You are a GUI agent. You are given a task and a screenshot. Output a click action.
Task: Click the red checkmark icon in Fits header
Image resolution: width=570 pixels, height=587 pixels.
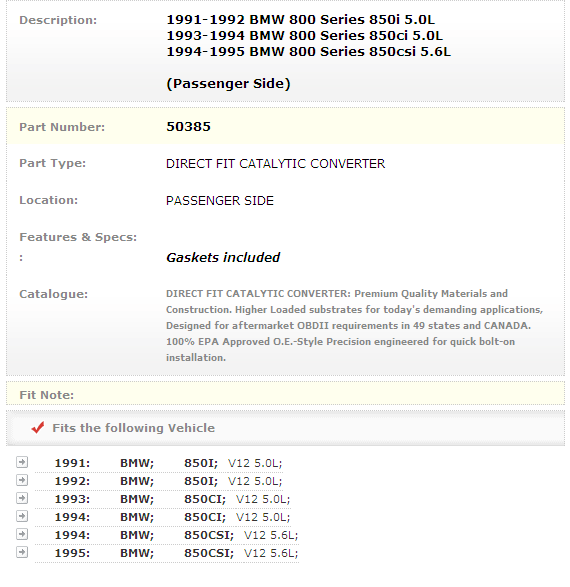(38, 428)
